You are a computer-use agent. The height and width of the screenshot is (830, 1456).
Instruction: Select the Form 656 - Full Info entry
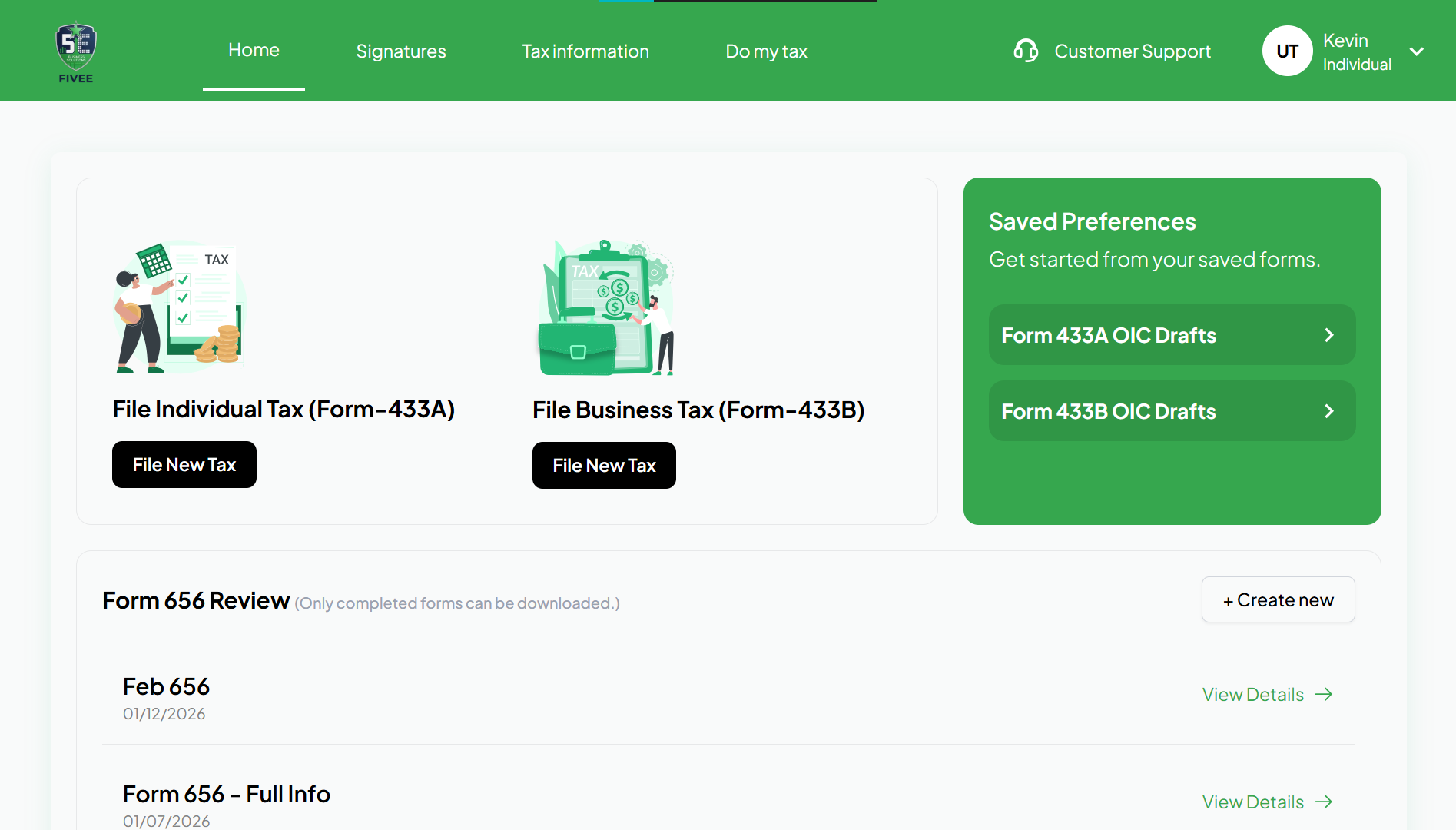227,795
